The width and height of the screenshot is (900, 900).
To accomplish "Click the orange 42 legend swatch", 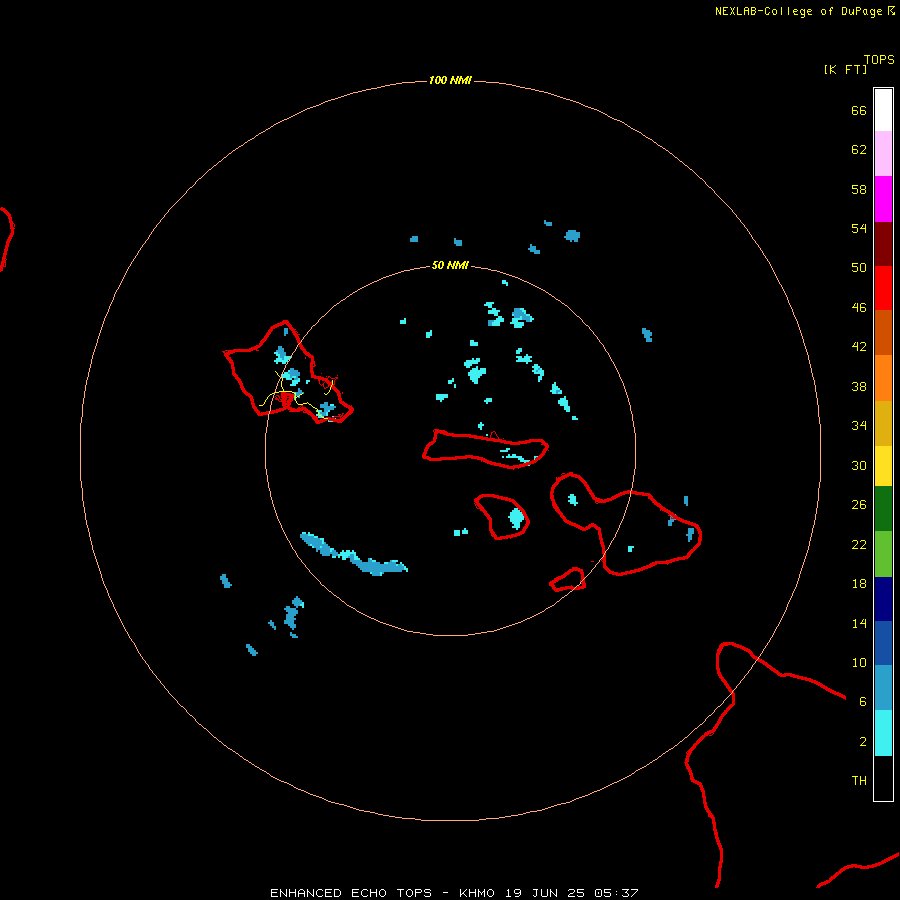I will tap(883, 378).
